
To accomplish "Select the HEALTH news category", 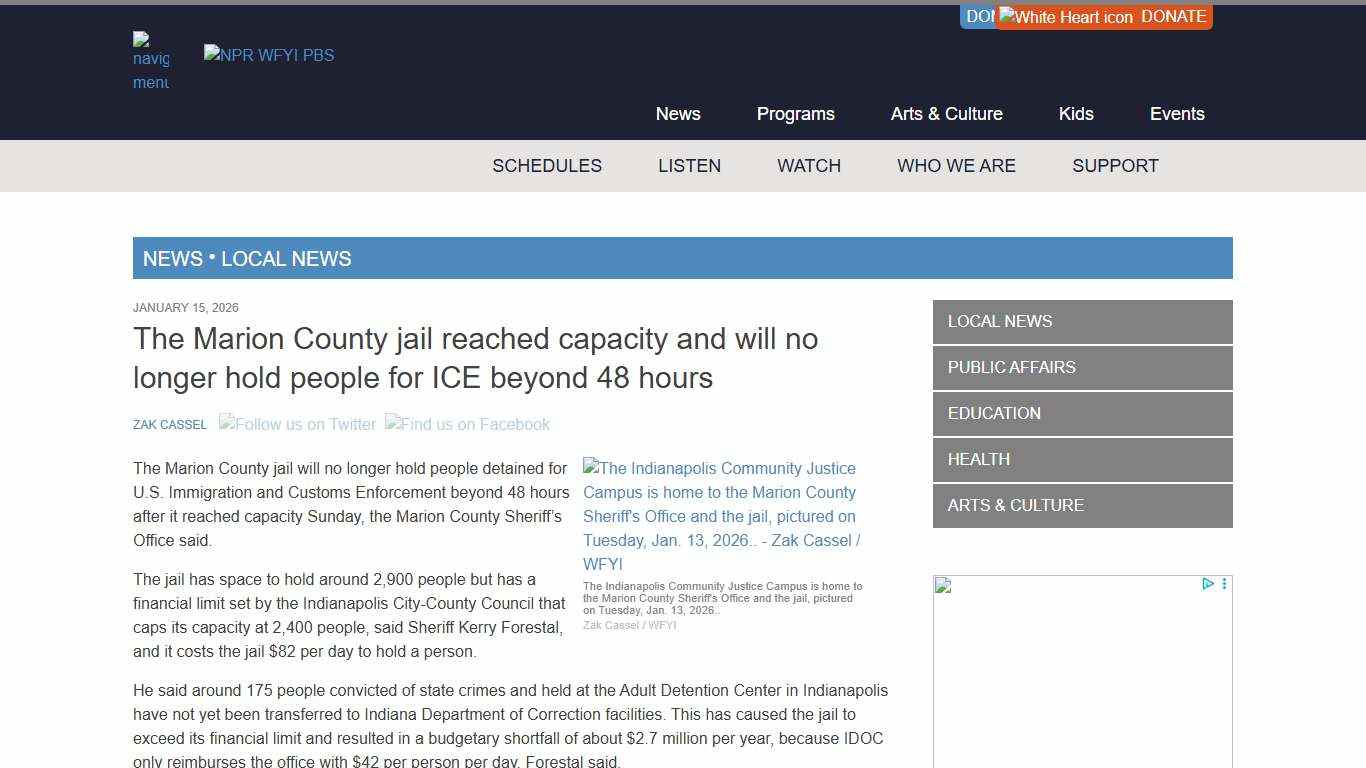I will click(x=978, y=459).
